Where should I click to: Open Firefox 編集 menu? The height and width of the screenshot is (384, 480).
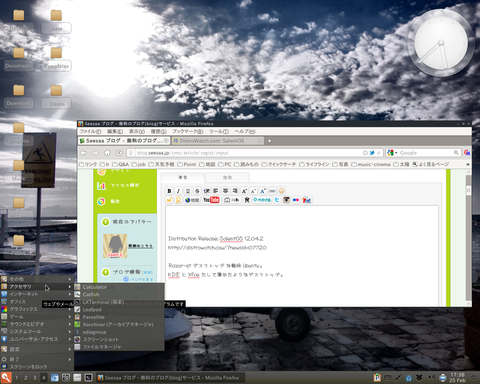click(115, 132)
